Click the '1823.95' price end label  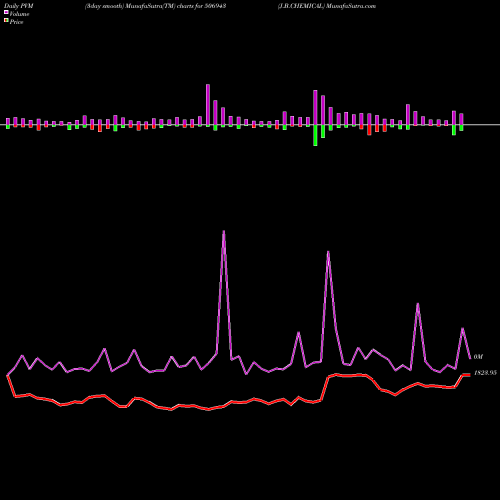(485, 373)
